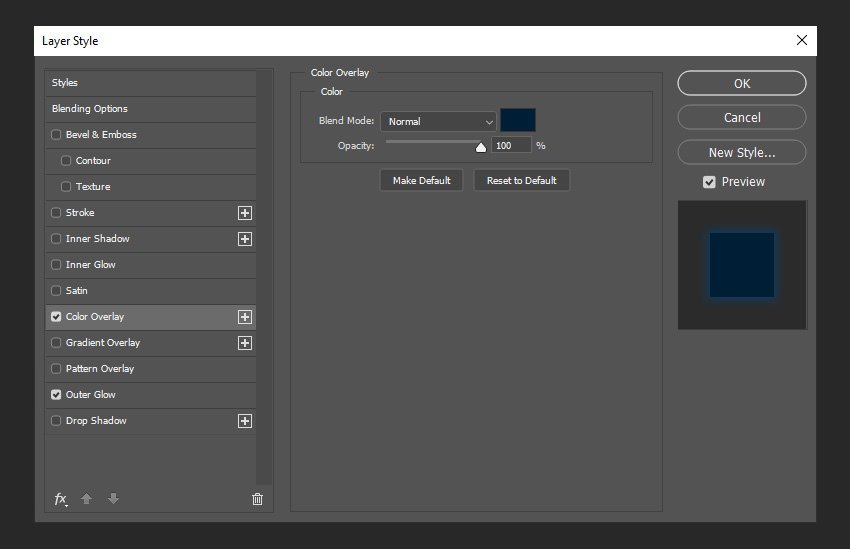
Task: Click the Opacity slider handle
Action: click(x=481, y=147)
